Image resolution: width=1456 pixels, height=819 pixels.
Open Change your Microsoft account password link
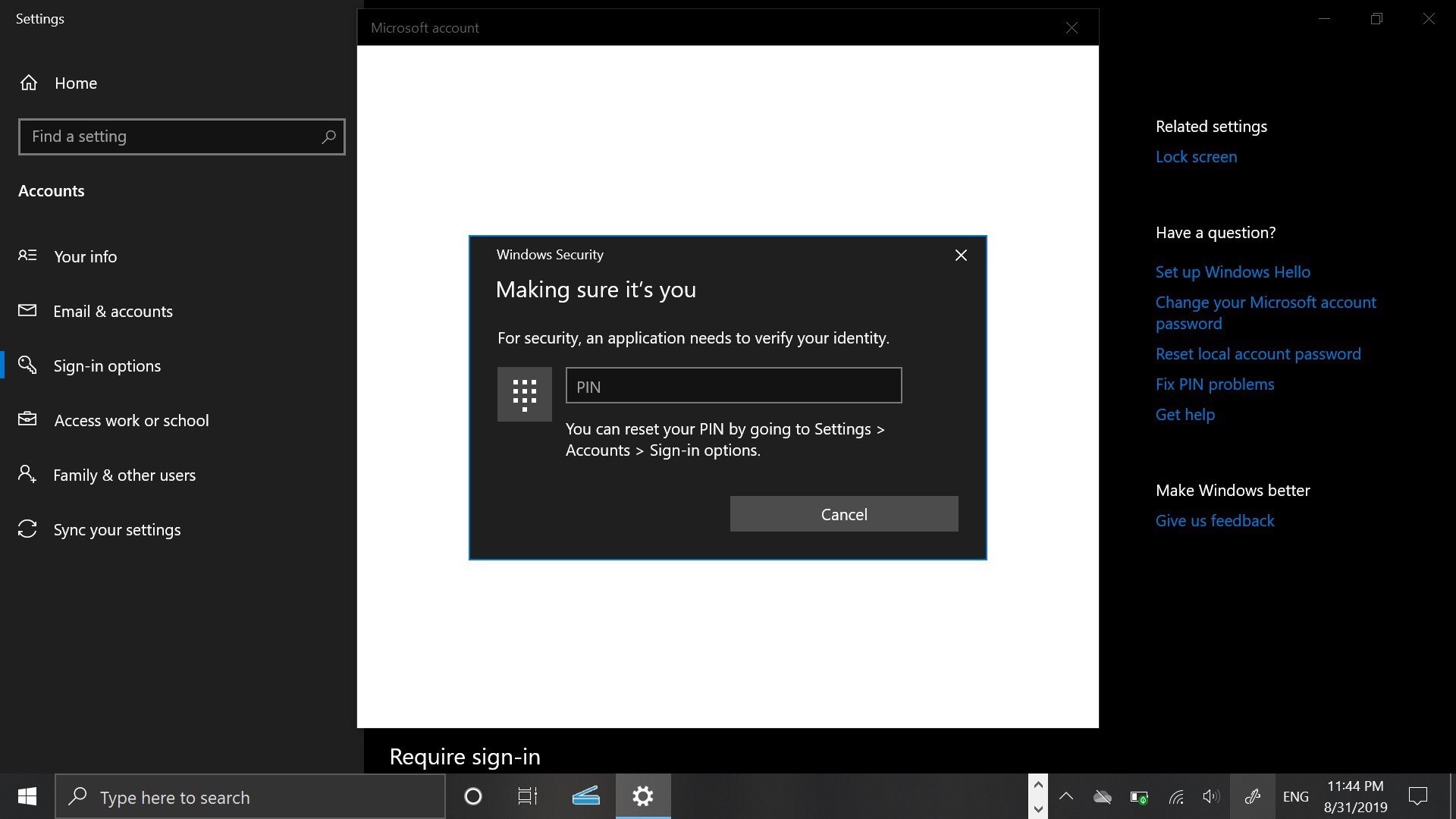[x=1266, y=313]
